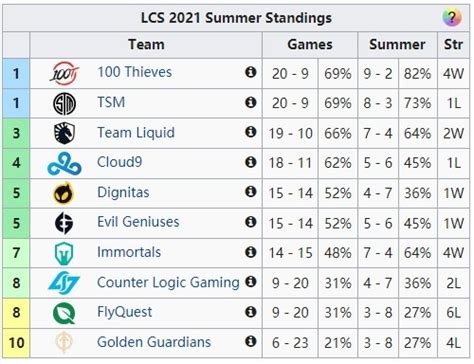474x364 pixels.
Task: Open info icon for 100 Thieves
Action: tap(251, 72)
